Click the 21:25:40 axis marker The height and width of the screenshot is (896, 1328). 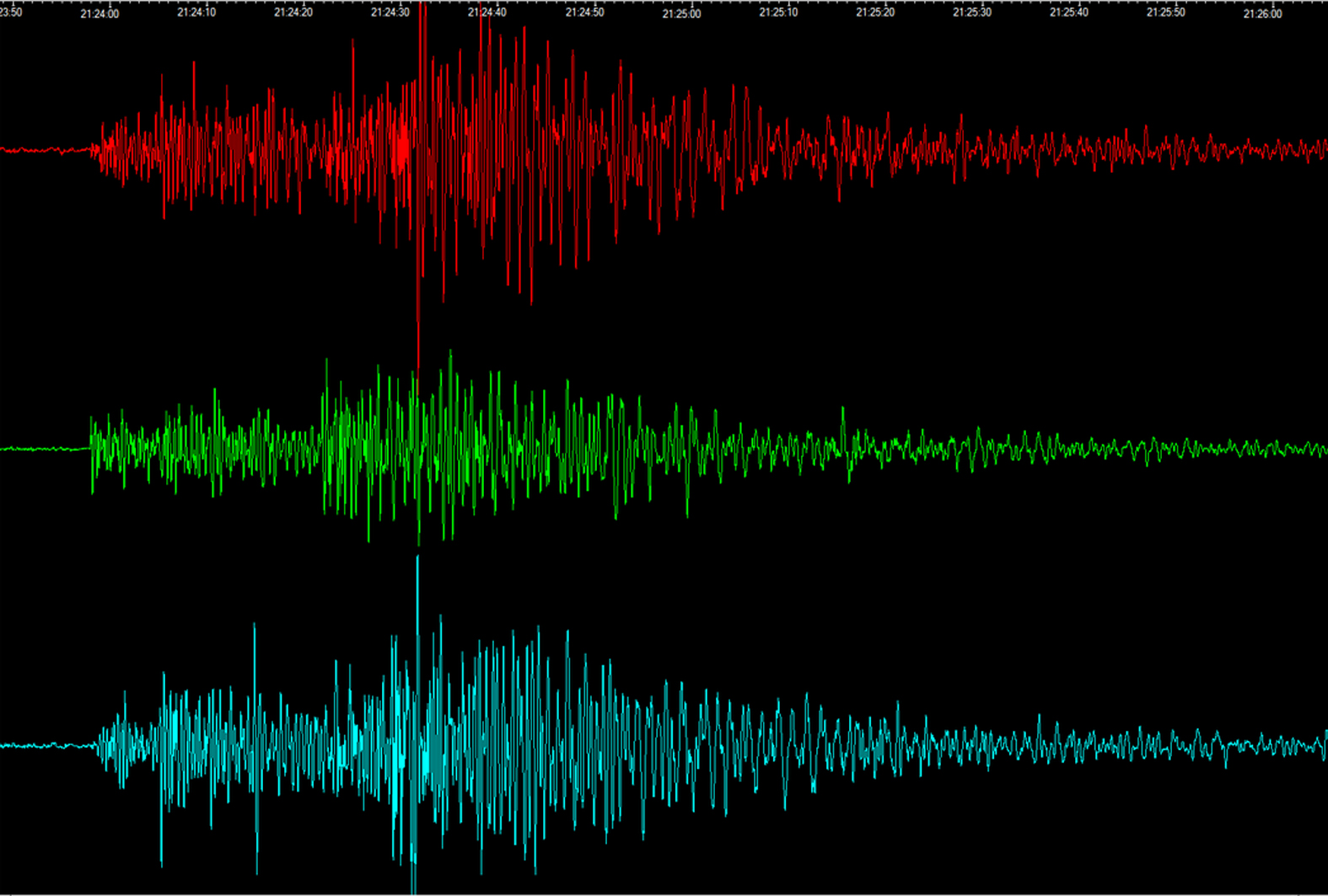(1068, 13)
